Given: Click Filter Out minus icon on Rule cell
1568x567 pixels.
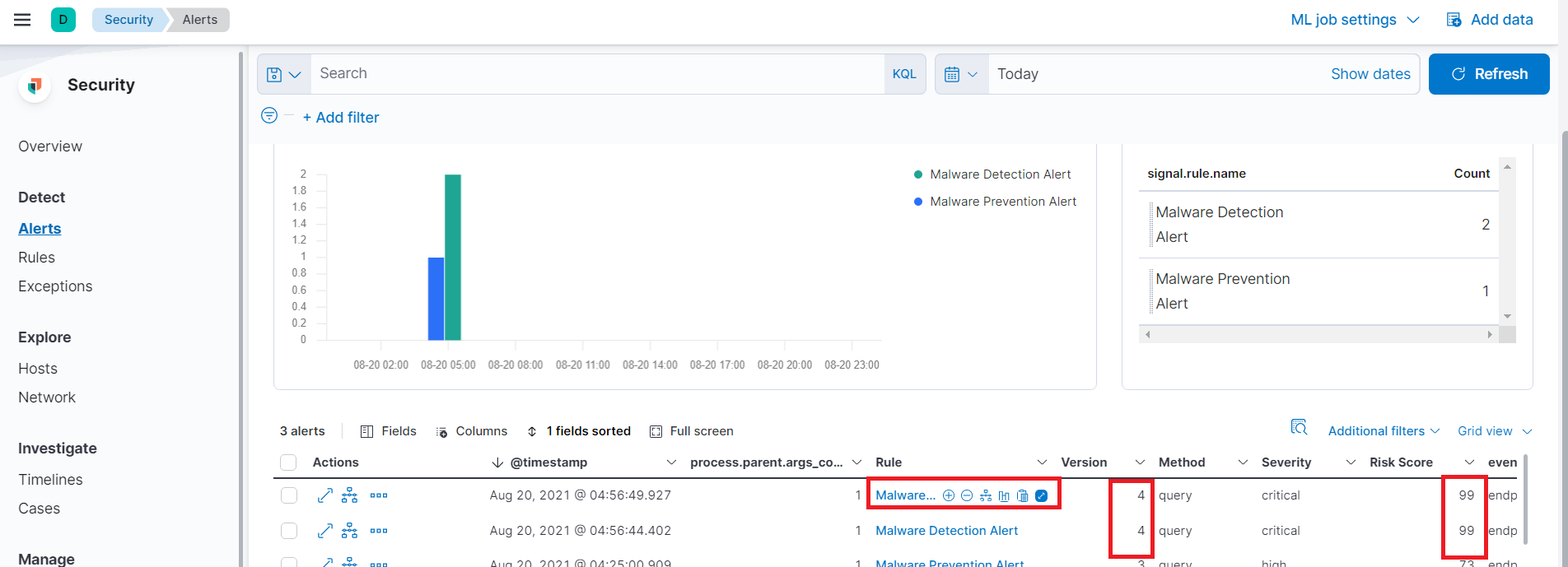Looking at the screenshot, I should coord(967,495).
